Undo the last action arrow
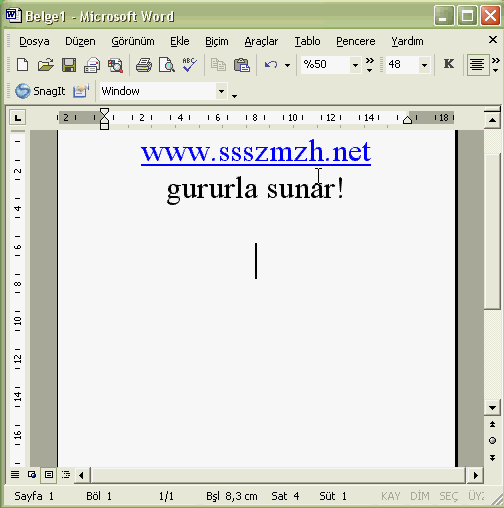Screen dimensions: 504x508 click(x=271, y=64)
